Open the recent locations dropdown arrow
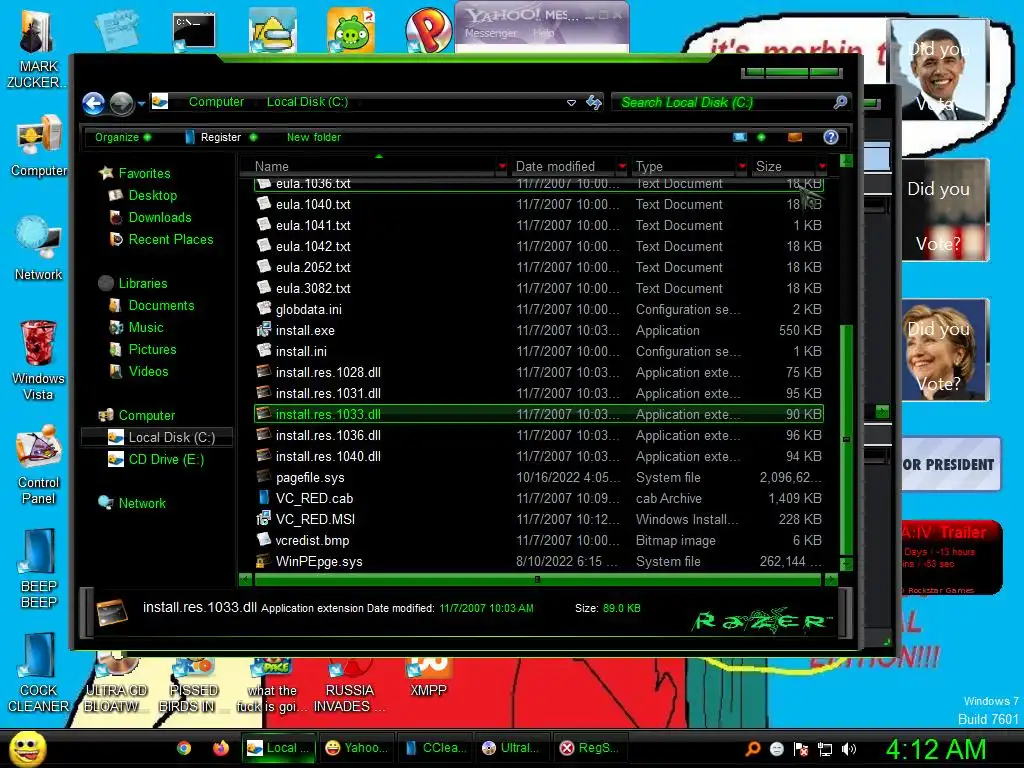Viewport: 1024px width, 768px height. (x=141, y=103)
